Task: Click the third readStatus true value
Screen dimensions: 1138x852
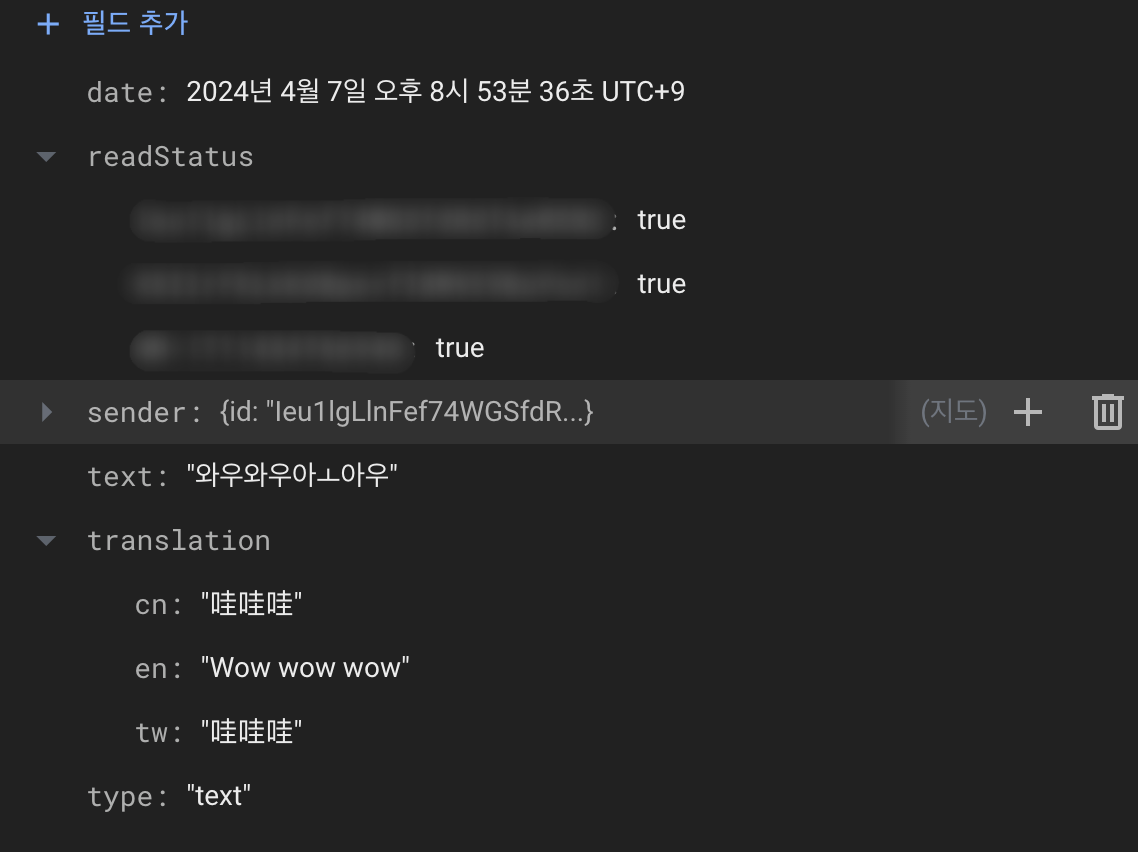Action: click(460, 348)
